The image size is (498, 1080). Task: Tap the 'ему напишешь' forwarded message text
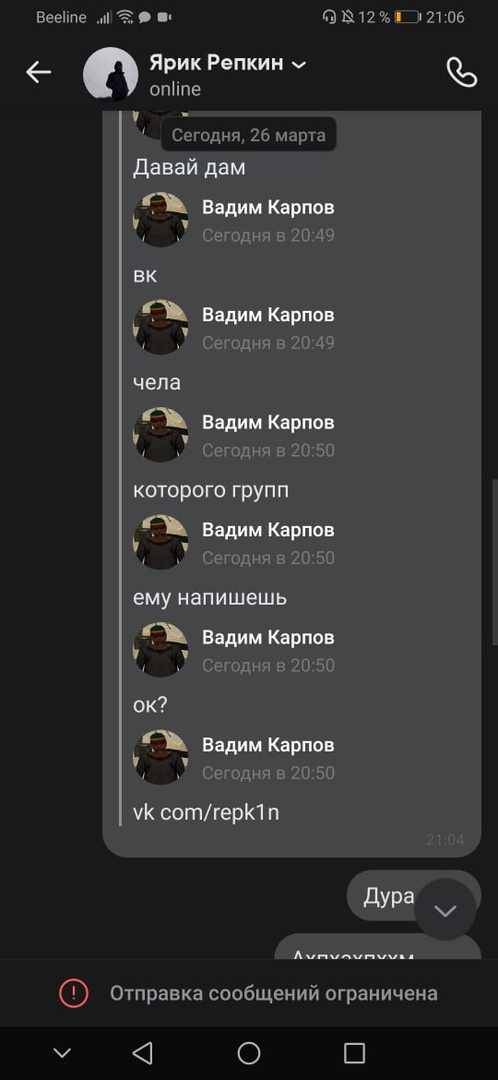coord(210,598)
